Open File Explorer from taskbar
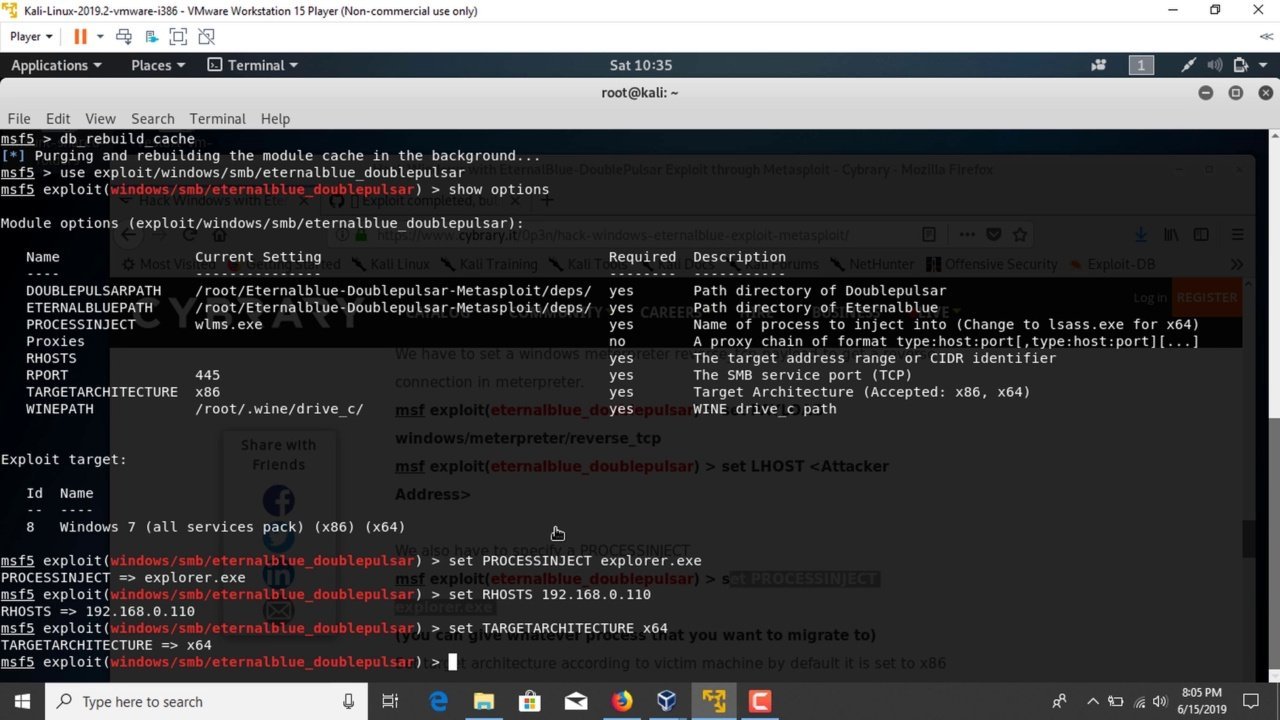The height and width of the screenshot is (720, 1280). tap(484, 701)
